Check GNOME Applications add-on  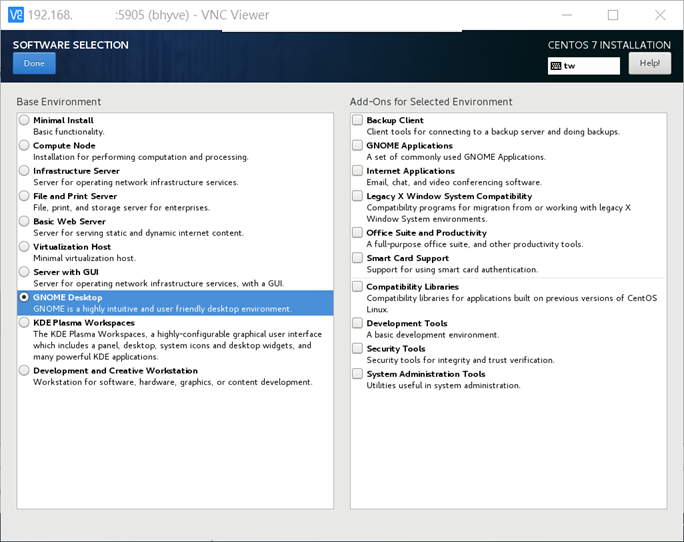(x=357, y=145)
